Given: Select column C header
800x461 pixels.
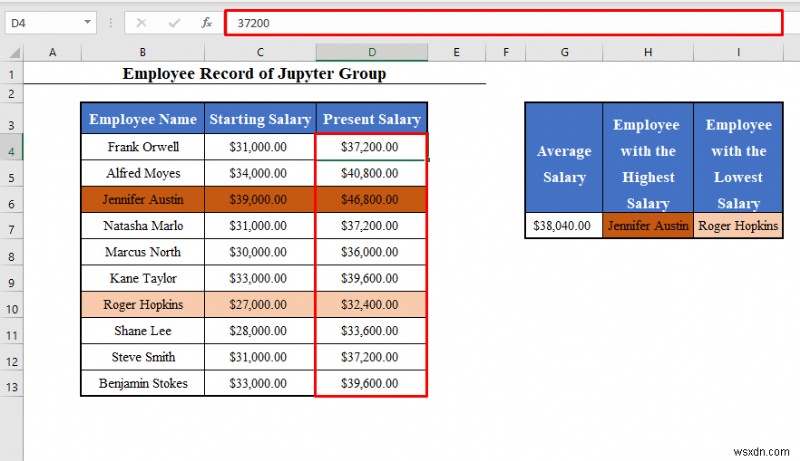Looking at the screenshot, I should tap(260, 52).
